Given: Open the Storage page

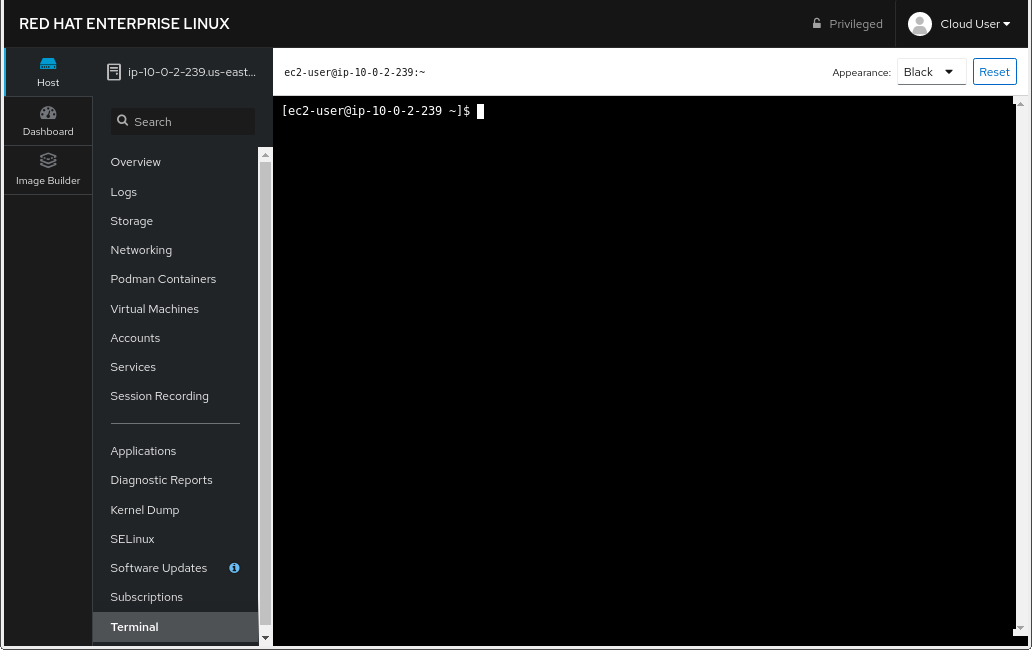Looking at the screenshot, I should click(132, 221).
